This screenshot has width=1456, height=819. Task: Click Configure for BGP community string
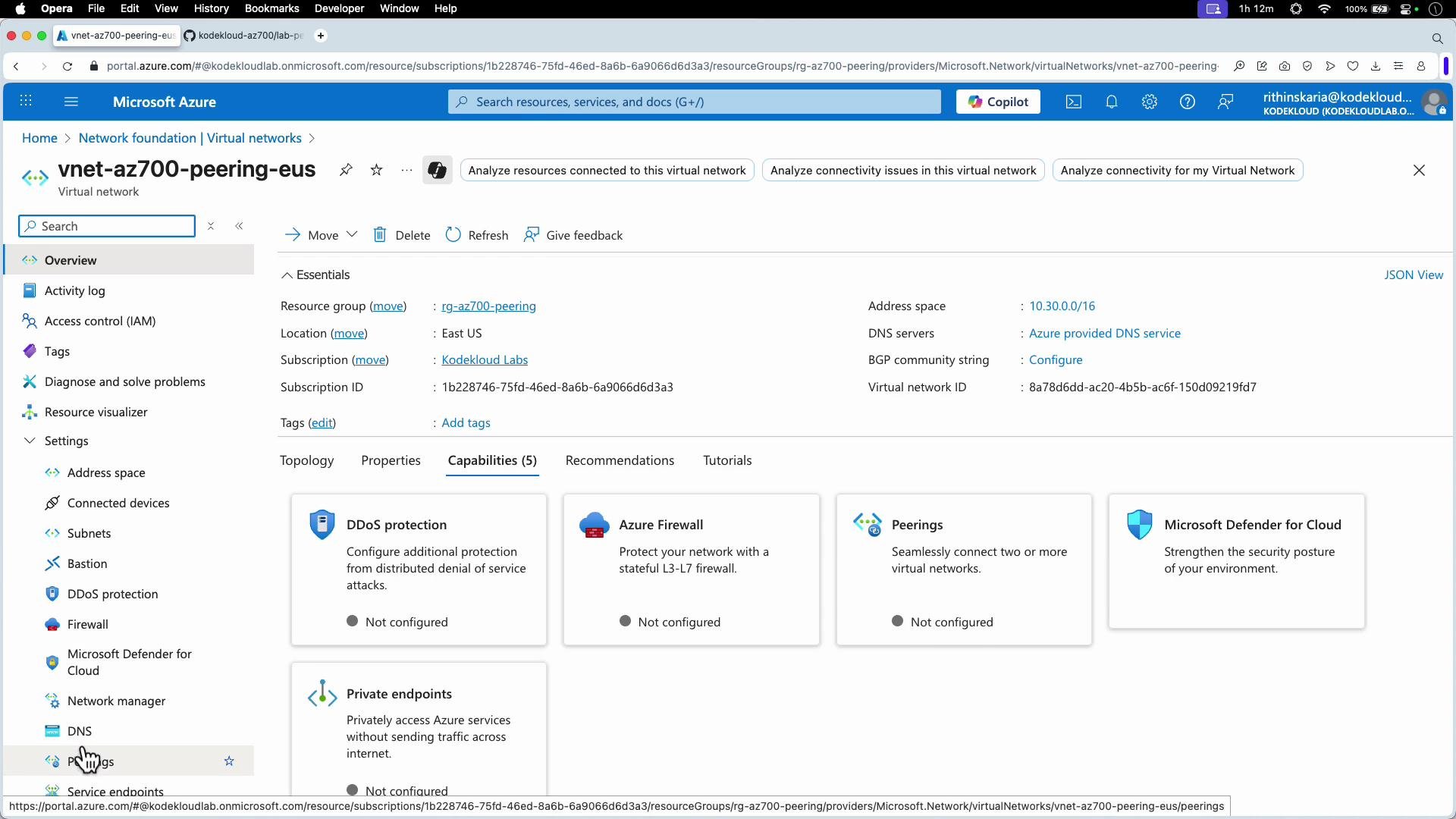click(x=1056, y=360)
